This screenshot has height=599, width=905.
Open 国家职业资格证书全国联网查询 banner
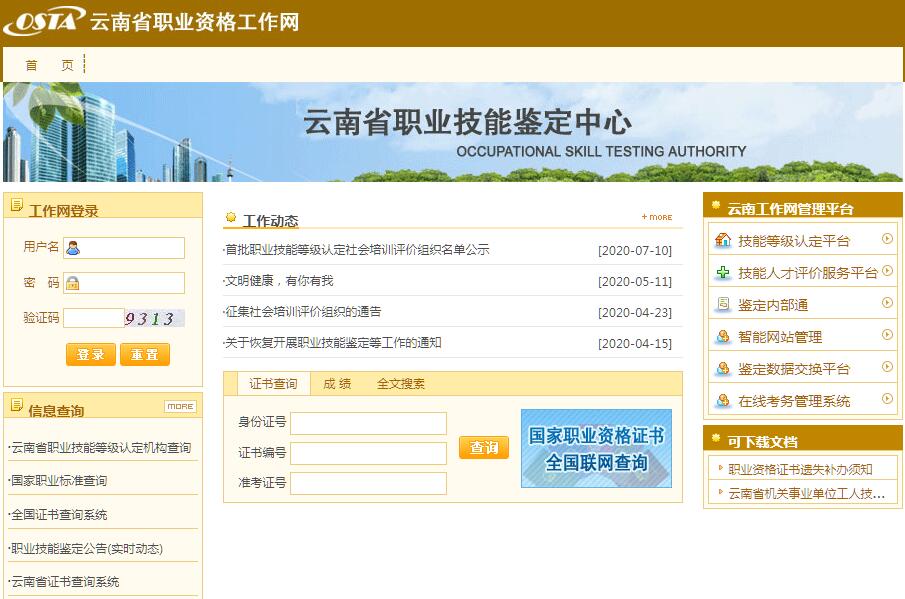(x=596, y=449)
